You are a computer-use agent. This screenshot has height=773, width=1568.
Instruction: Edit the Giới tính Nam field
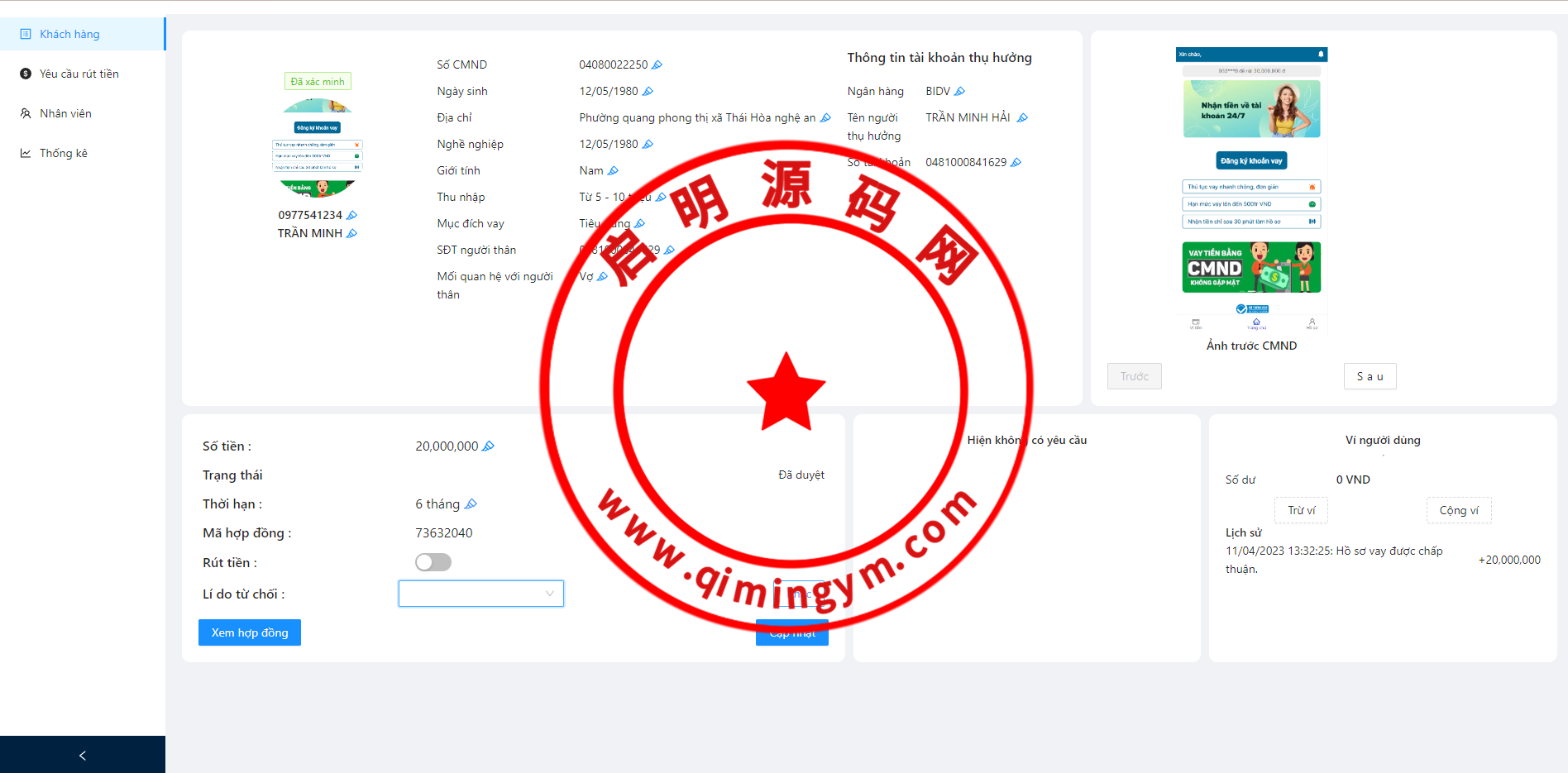(x=613, y=171)
